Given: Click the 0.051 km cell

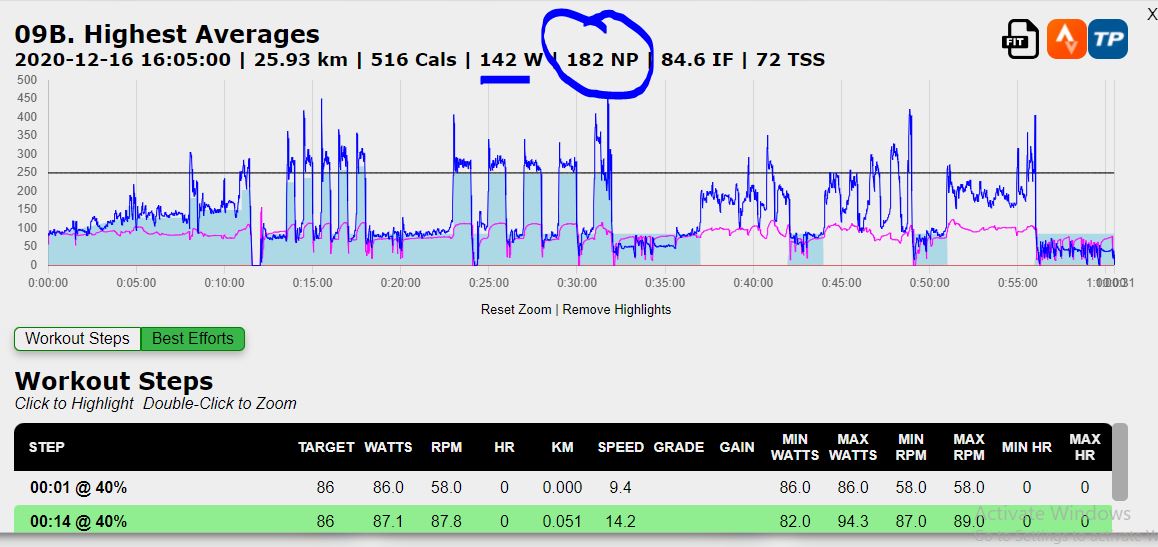Looking at the screenshot, I should tap(562, 521).
